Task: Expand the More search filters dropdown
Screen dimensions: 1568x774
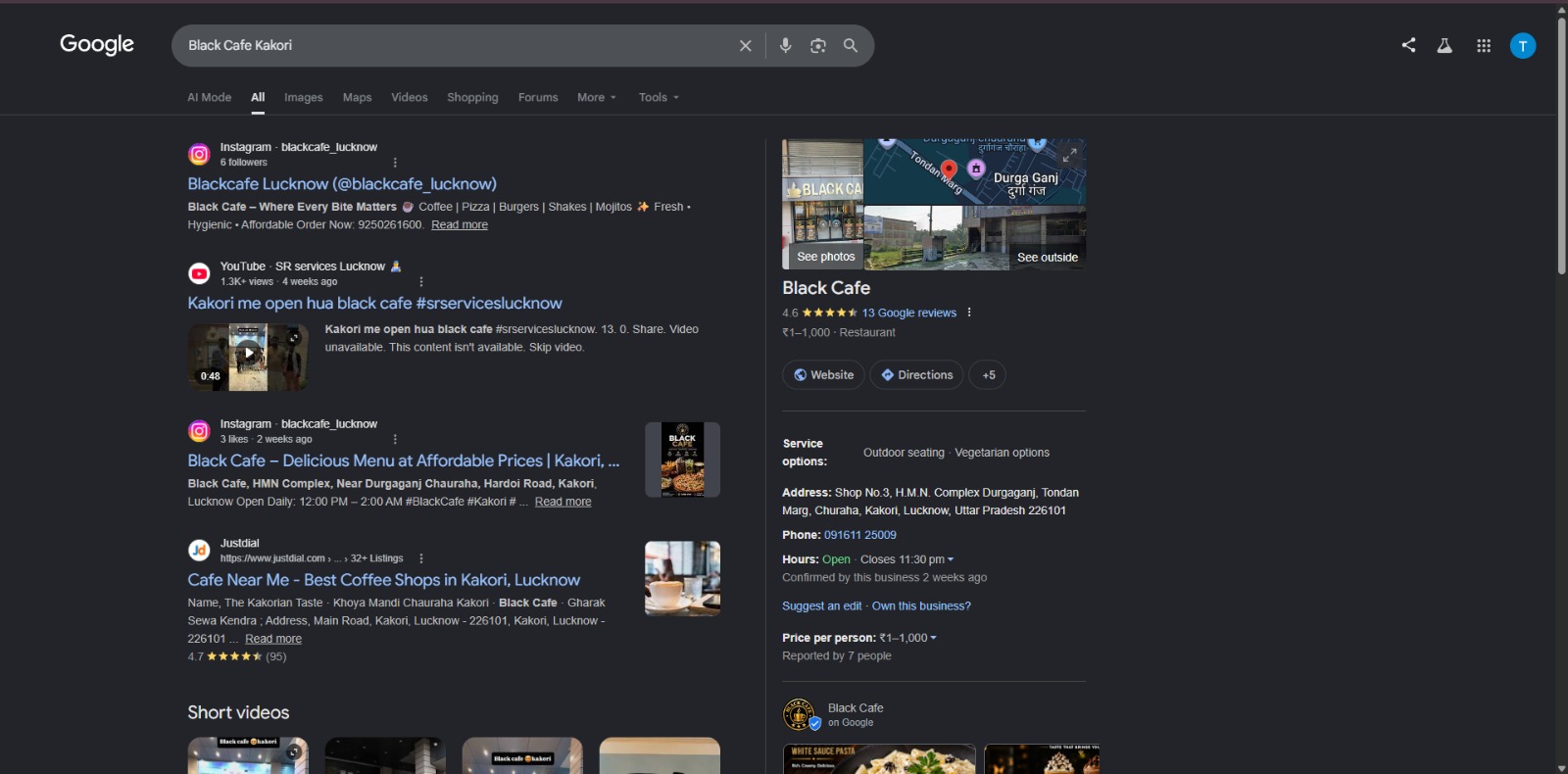Action: coord(597,98)
